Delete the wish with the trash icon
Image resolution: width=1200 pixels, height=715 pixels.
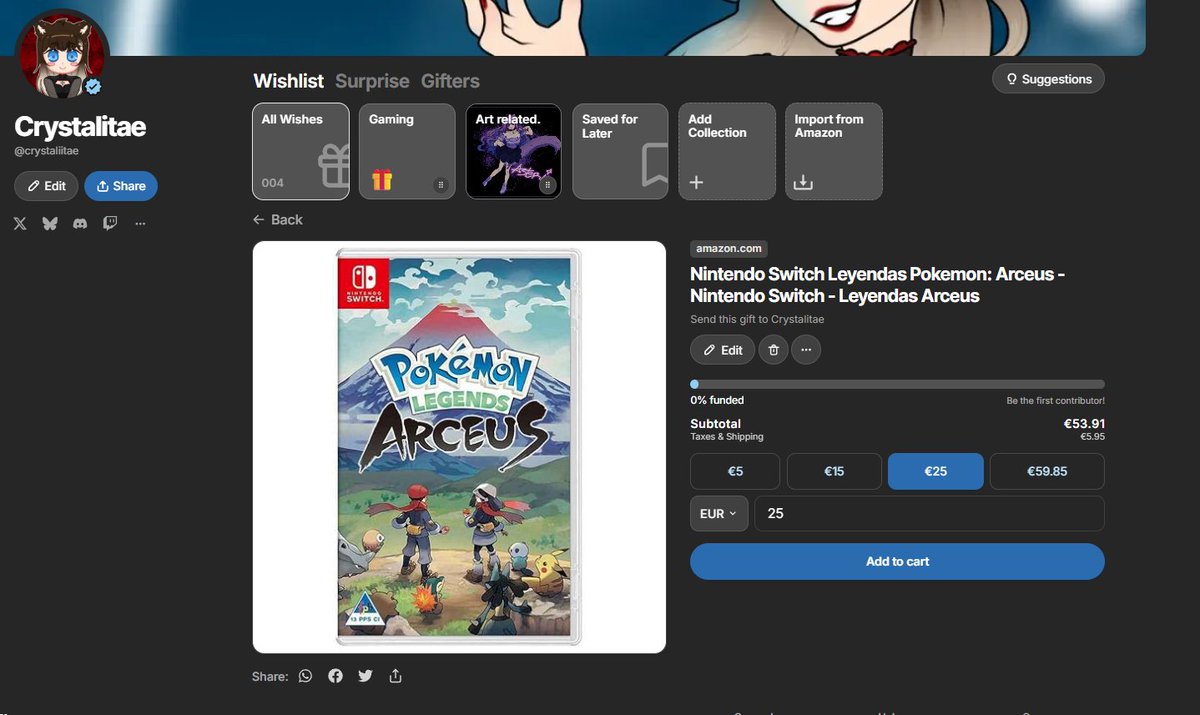[x=773, y=350]
